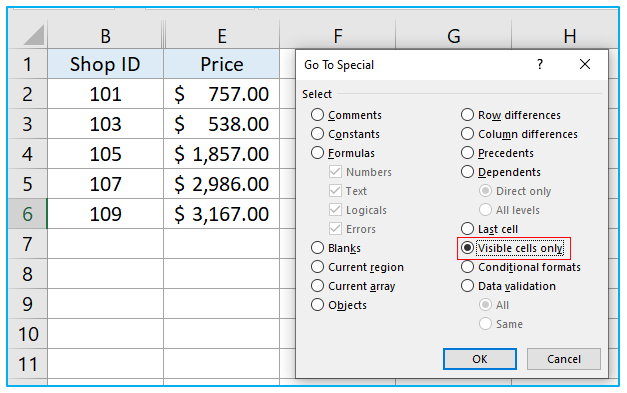Select the $3,167.00 price cell

point(222,214)
